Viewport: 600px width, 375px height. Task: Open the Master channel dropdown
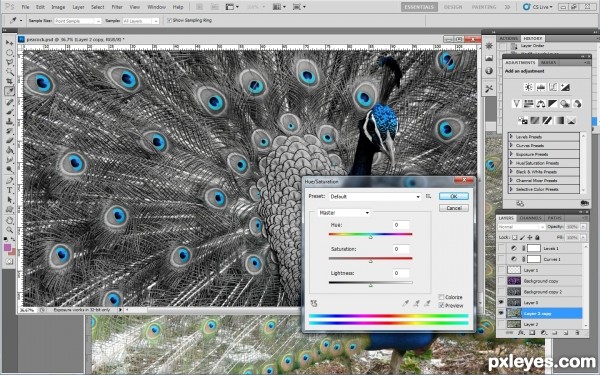[x=344, y=212]
